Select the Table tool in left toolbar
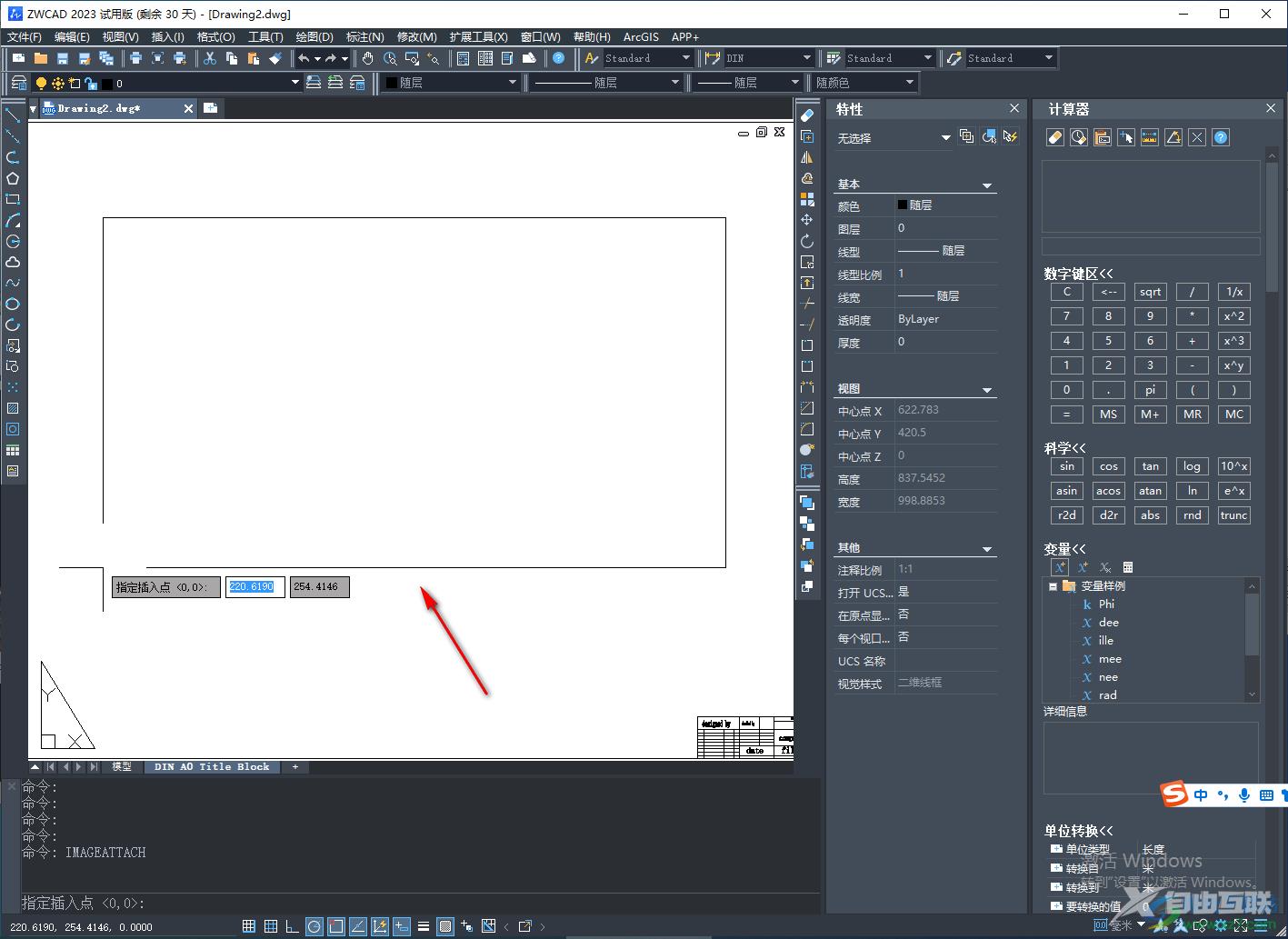 [13, 450]
